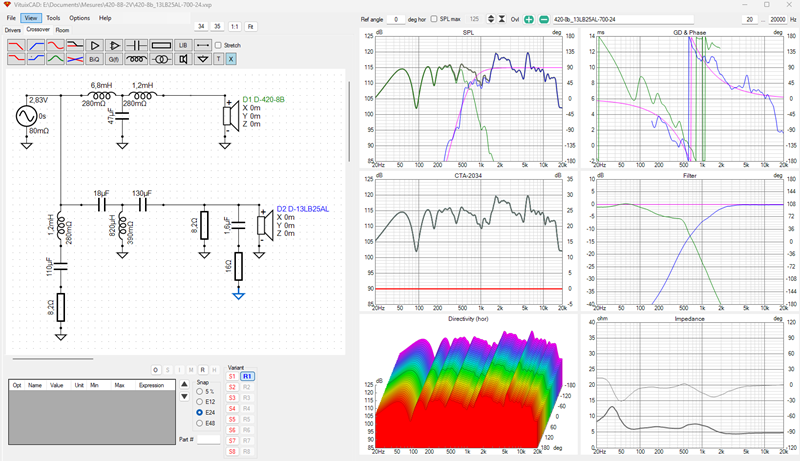Open the Tools menu

click(53, 18)
